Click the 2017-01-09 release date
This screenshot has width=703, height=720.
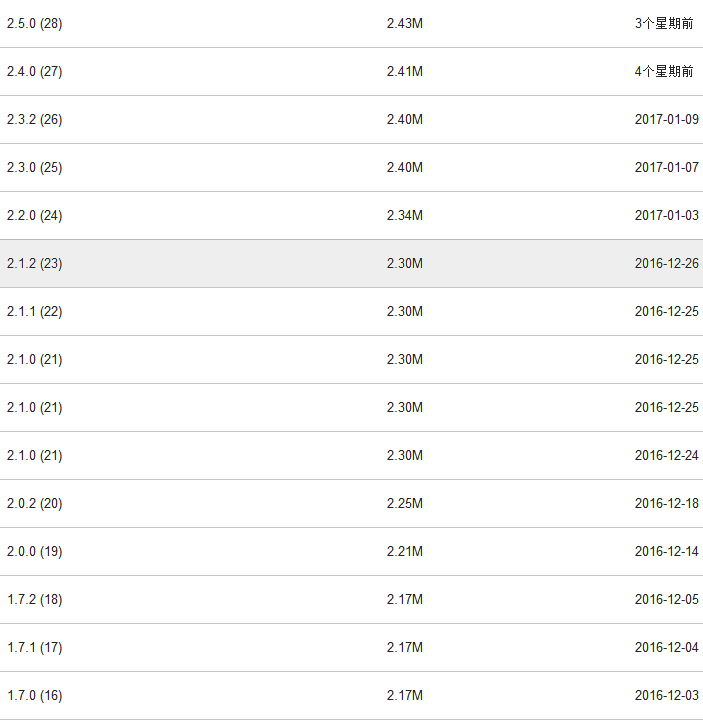pos(666,119)
